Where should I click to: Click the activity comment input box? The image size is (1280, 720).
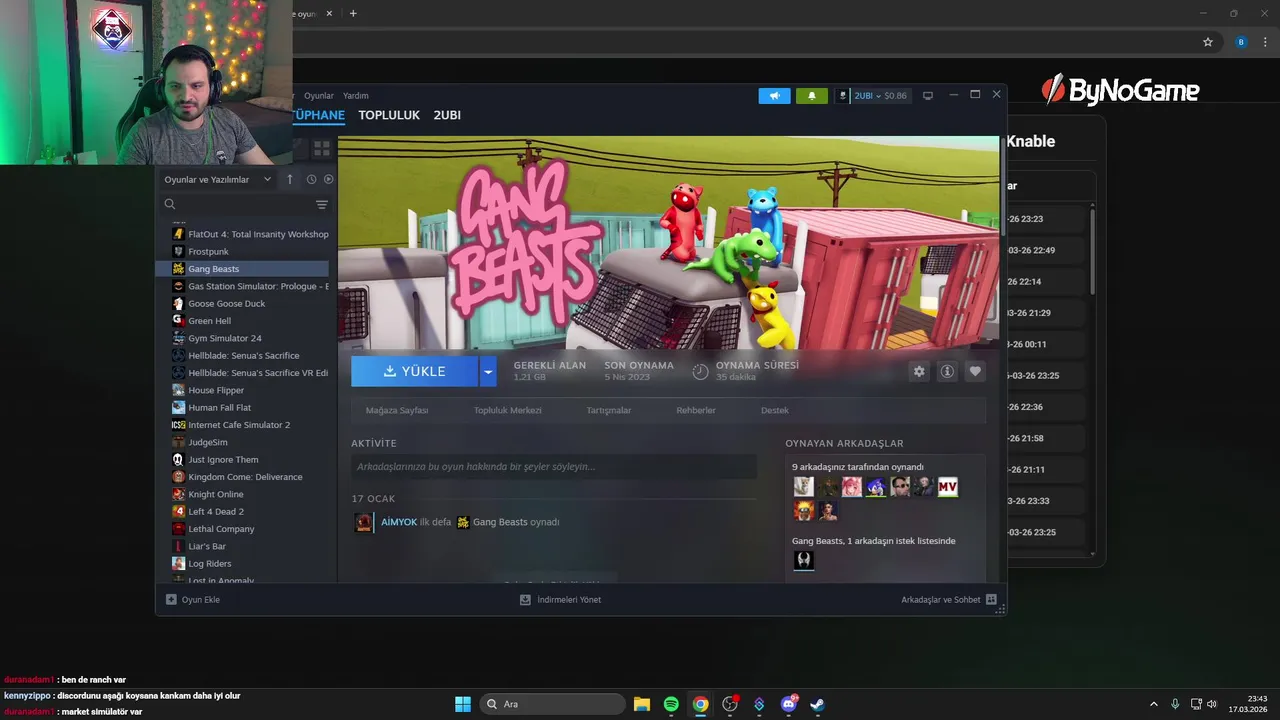point(554,467)
